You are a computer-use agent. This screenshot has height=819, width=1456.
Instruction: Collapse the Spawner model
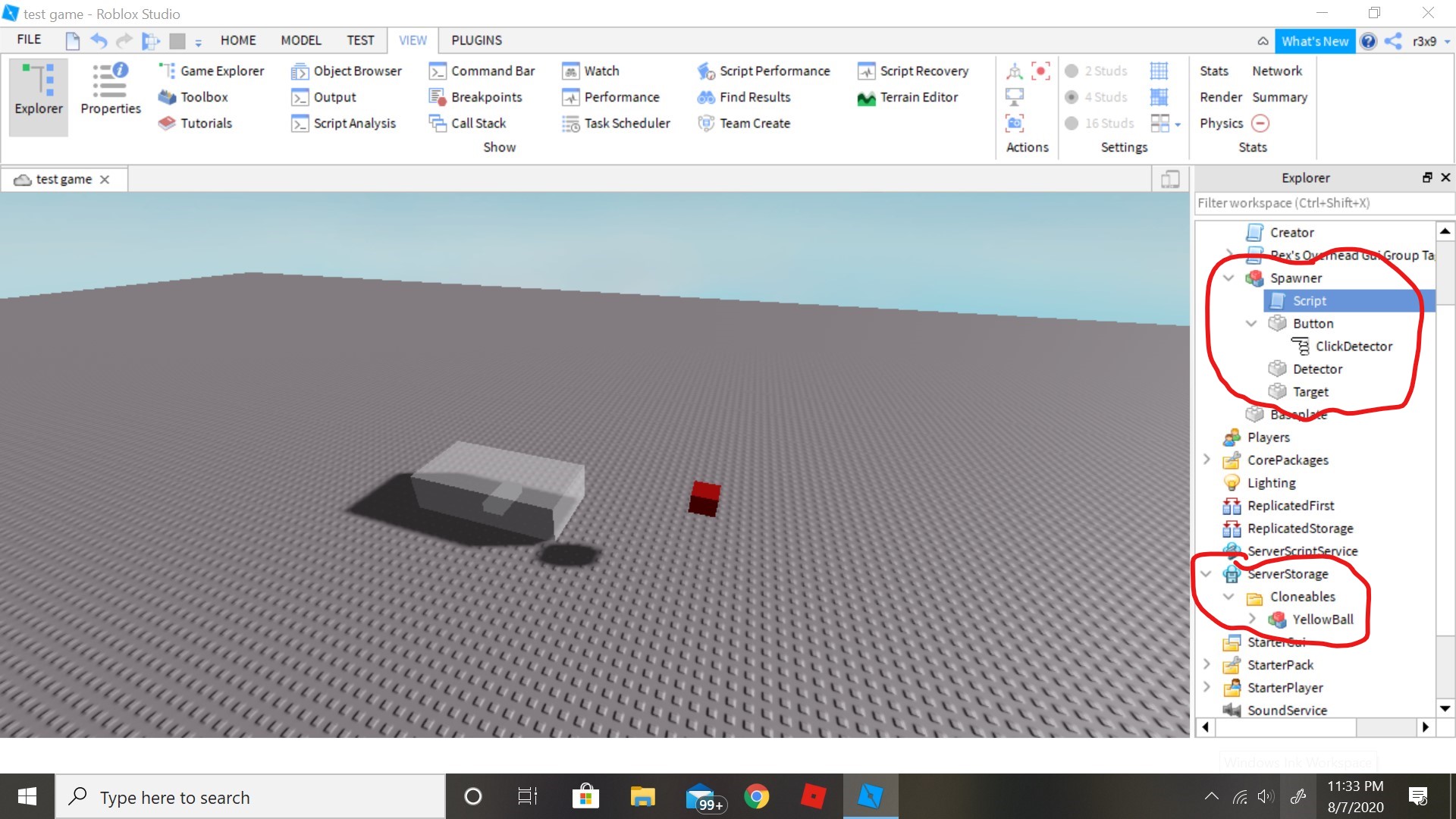click(x=1228, y=278)
